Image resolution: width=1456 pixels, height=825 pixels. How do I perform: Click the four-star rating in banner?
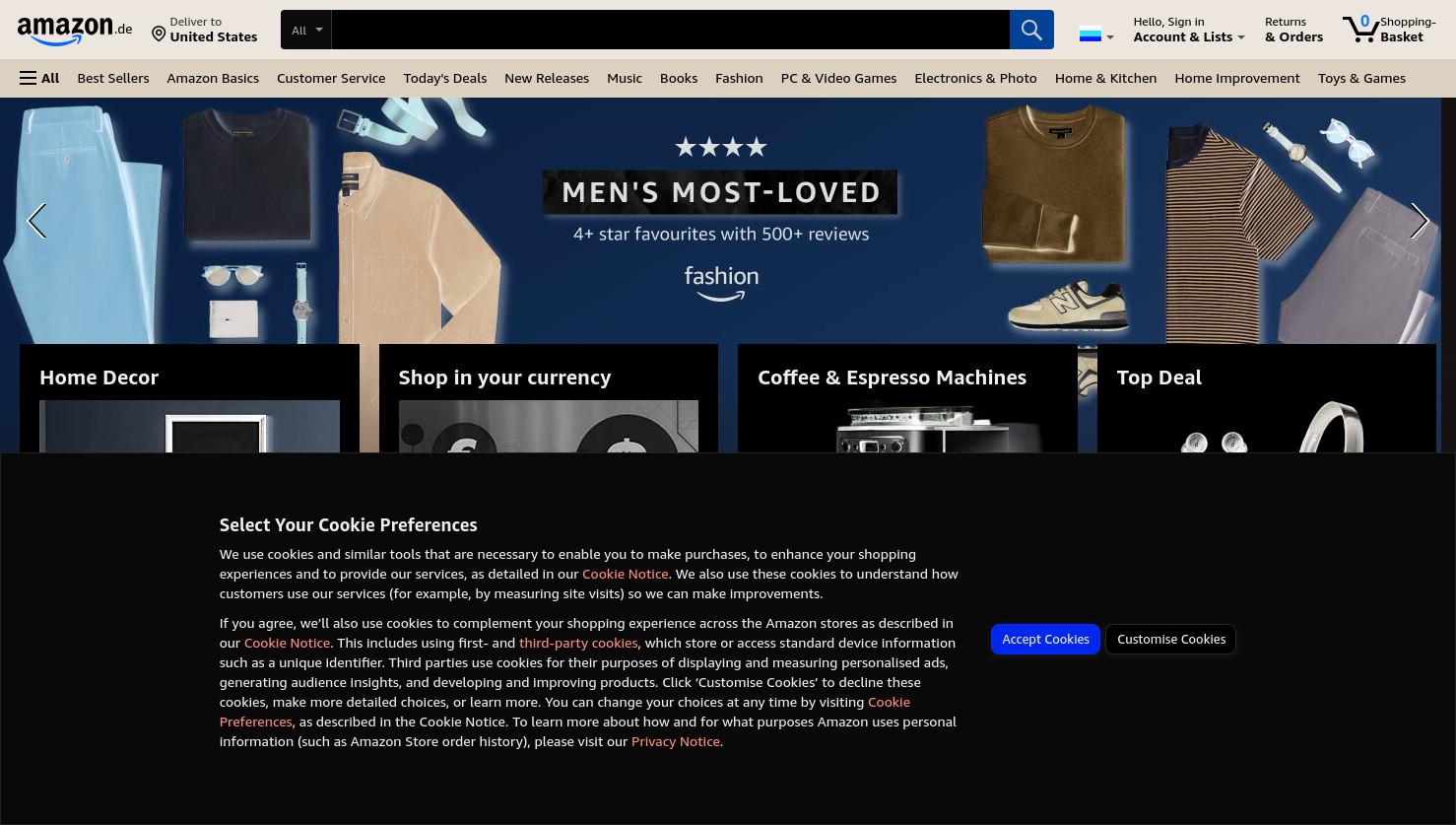[x=721, y=147]
